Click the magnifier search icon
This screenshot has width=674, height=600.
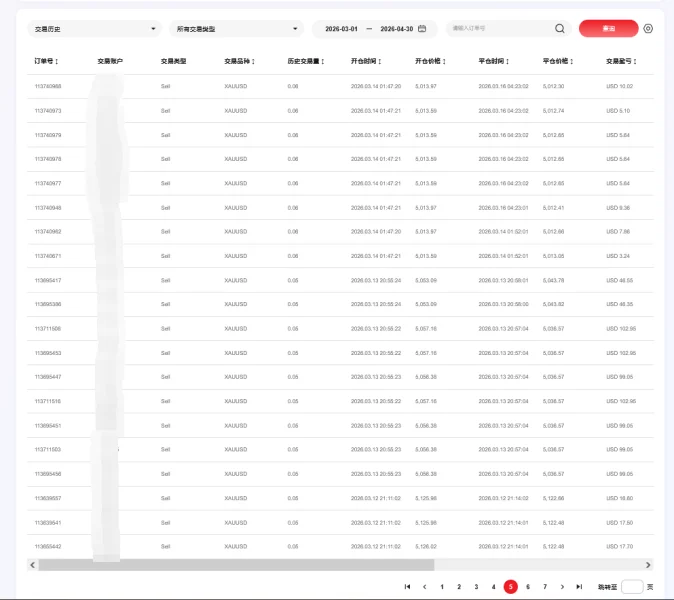[560, 28]
